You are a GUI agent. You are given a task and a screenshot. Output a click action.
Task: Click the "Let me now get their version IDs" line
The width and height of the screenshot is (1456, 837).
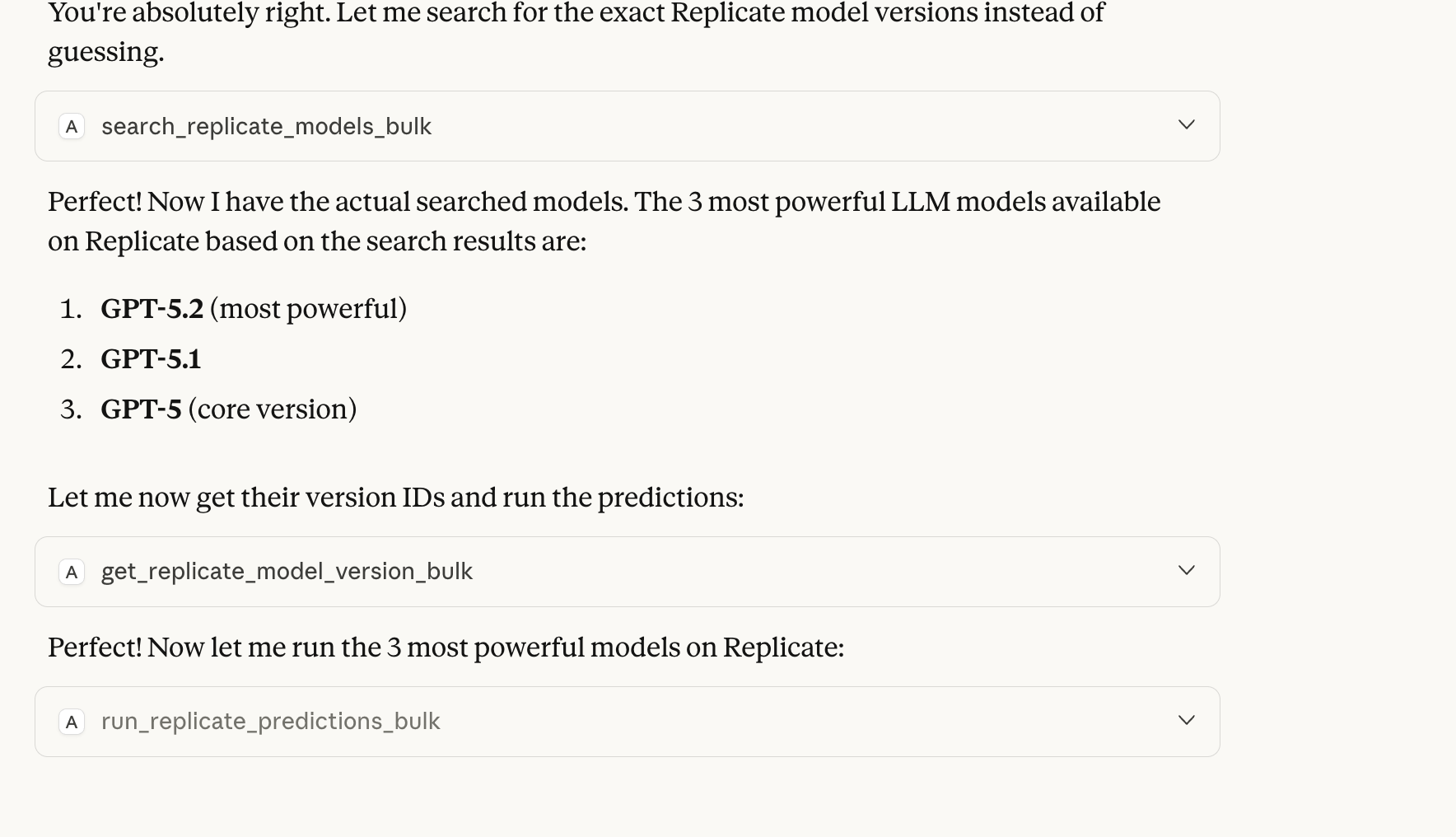[395, 498]
